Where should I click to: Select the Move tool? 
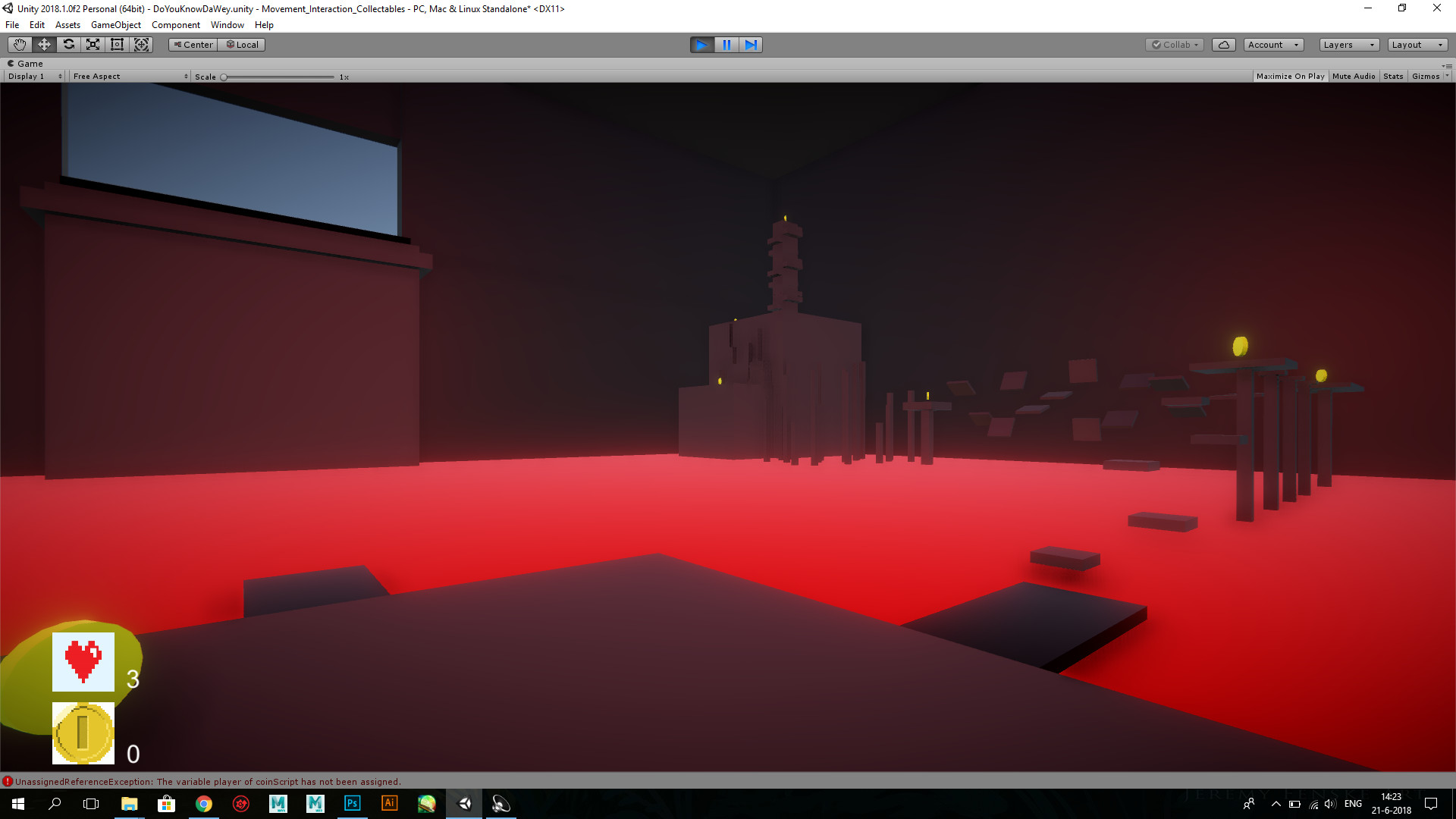[43, 44]
